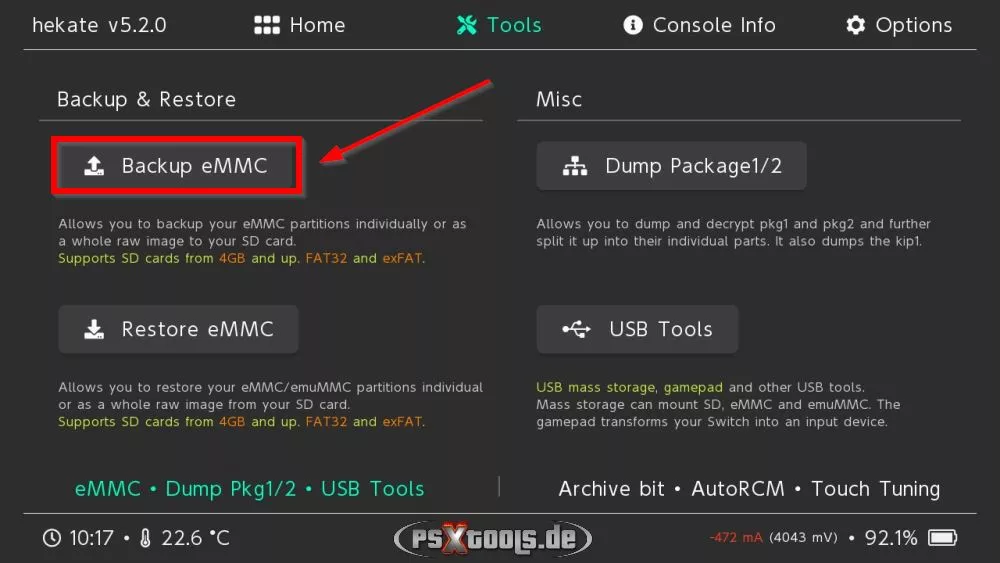Image resolution: width=1000 pixels, height=563 pixels.
Task: Click the clock icon in status bar
Action: (x=52, y=538)
